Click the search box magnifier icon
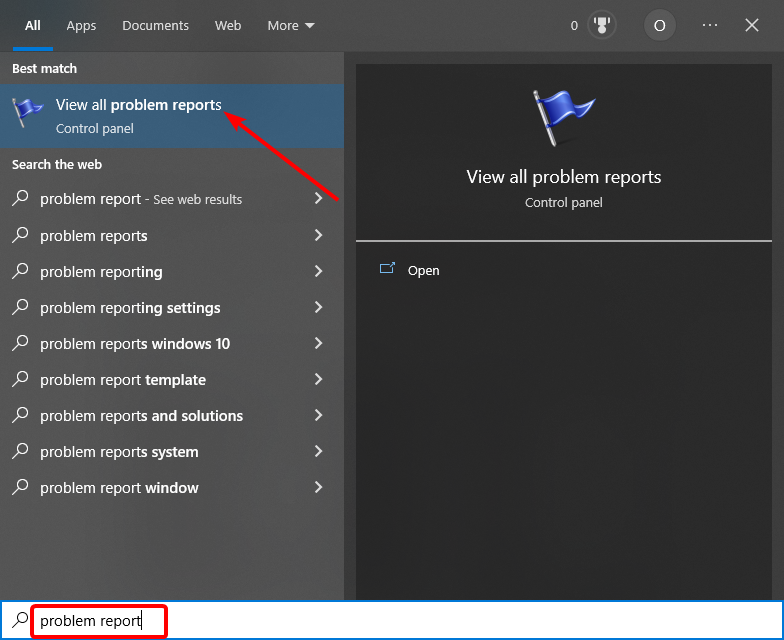 (x=20, y=620)
